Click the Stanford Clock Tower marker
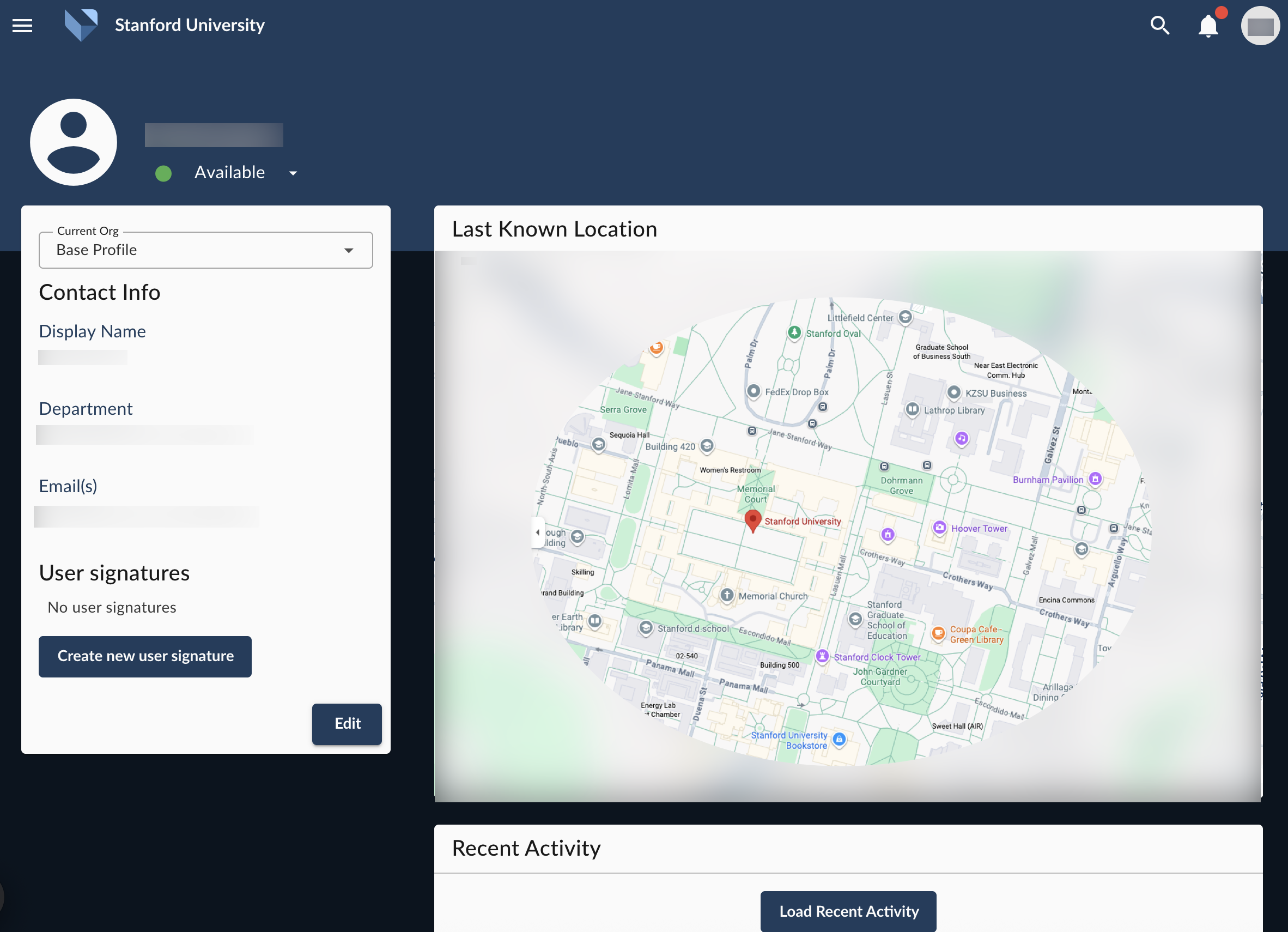 (x=822, y=656)
